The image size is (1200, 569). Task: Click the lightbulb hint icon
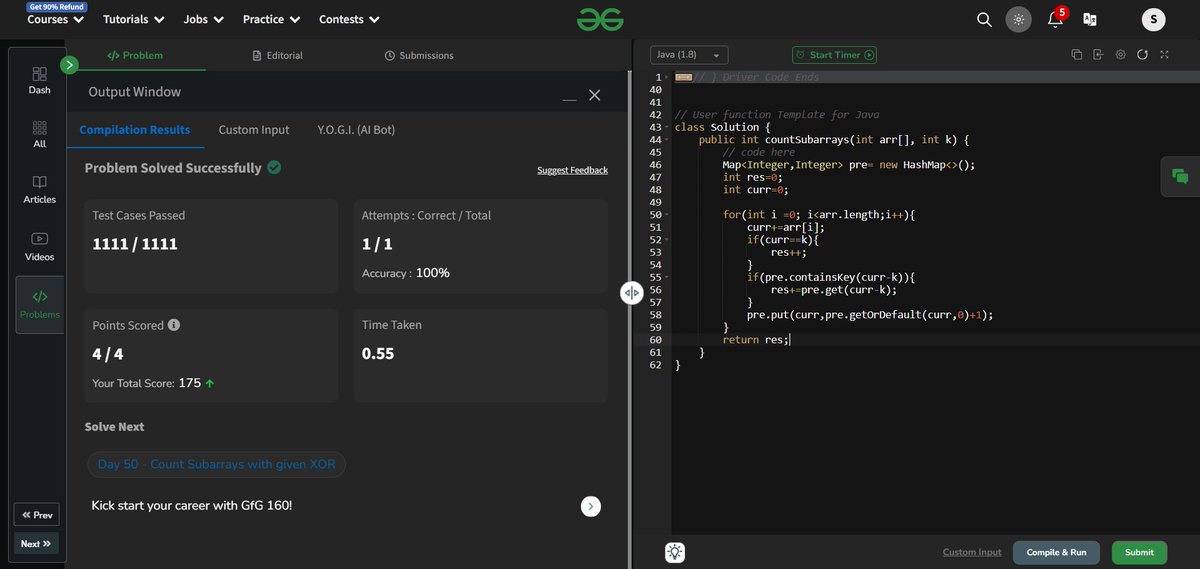(x=675, y=552)
